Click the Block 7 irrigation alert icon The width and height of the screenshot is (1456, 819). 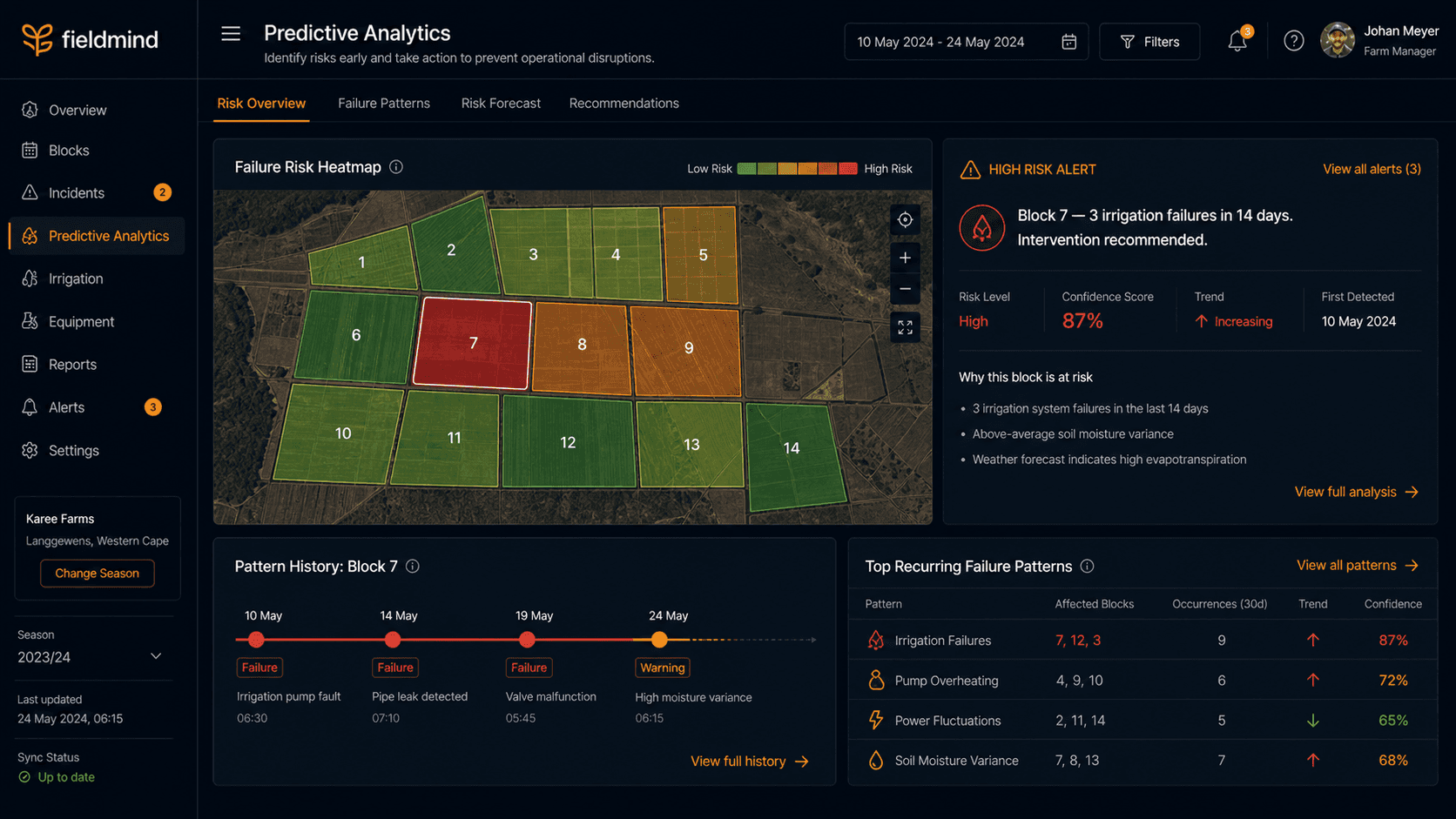(x=981, y=228)
